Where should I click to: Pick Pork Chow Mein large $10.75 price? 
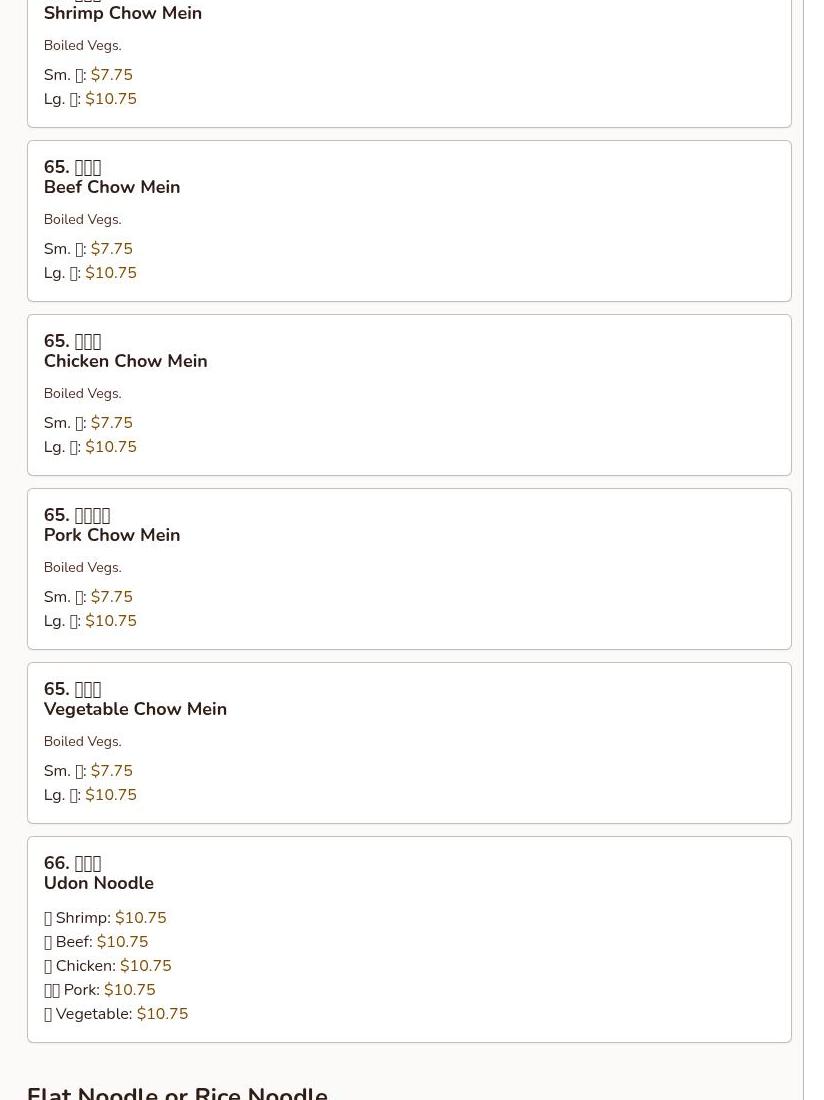tap(111, 620)
